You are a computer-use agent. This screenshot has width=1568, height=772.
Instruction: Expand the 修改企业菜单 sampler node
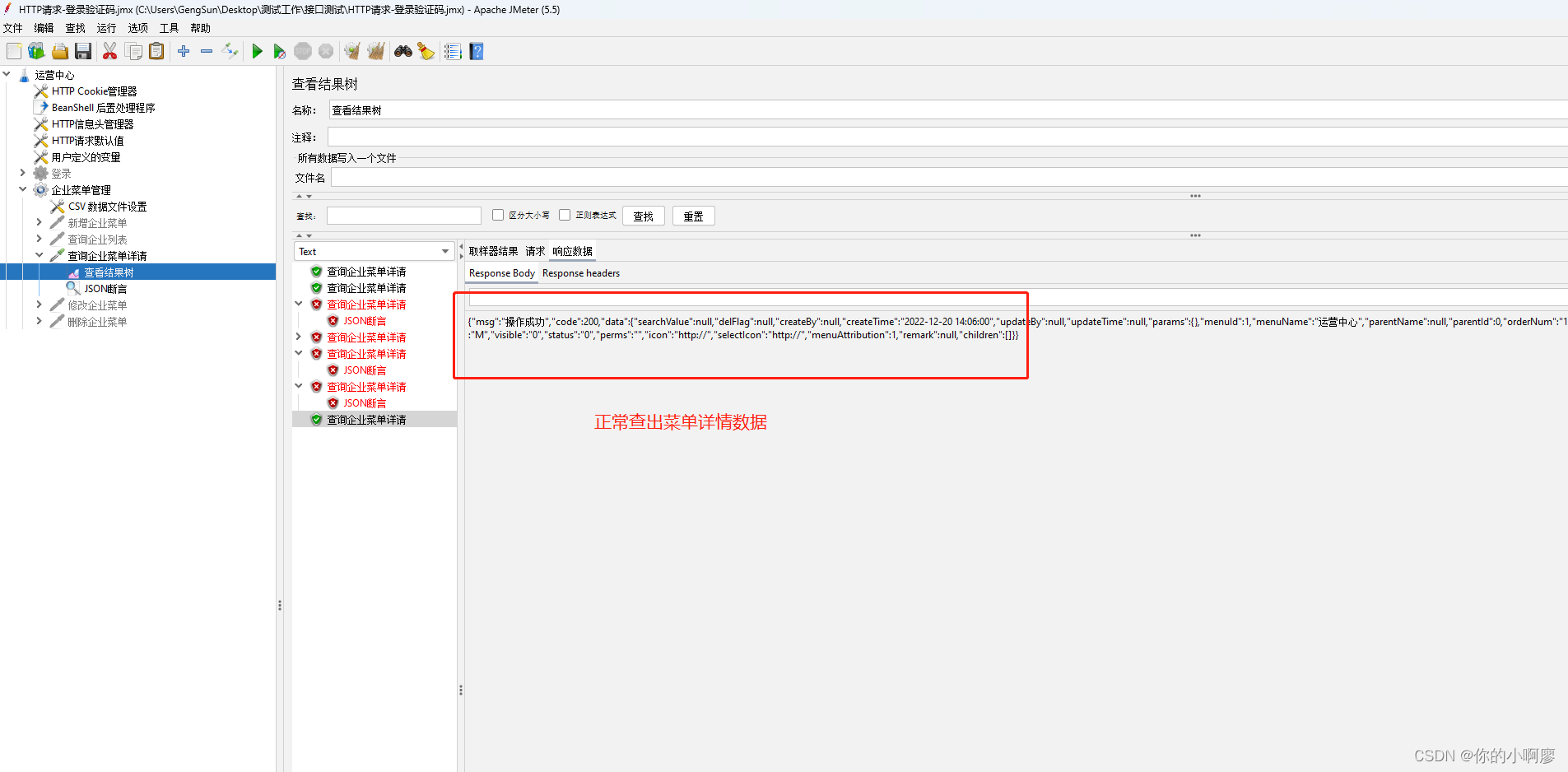(39, 305)
